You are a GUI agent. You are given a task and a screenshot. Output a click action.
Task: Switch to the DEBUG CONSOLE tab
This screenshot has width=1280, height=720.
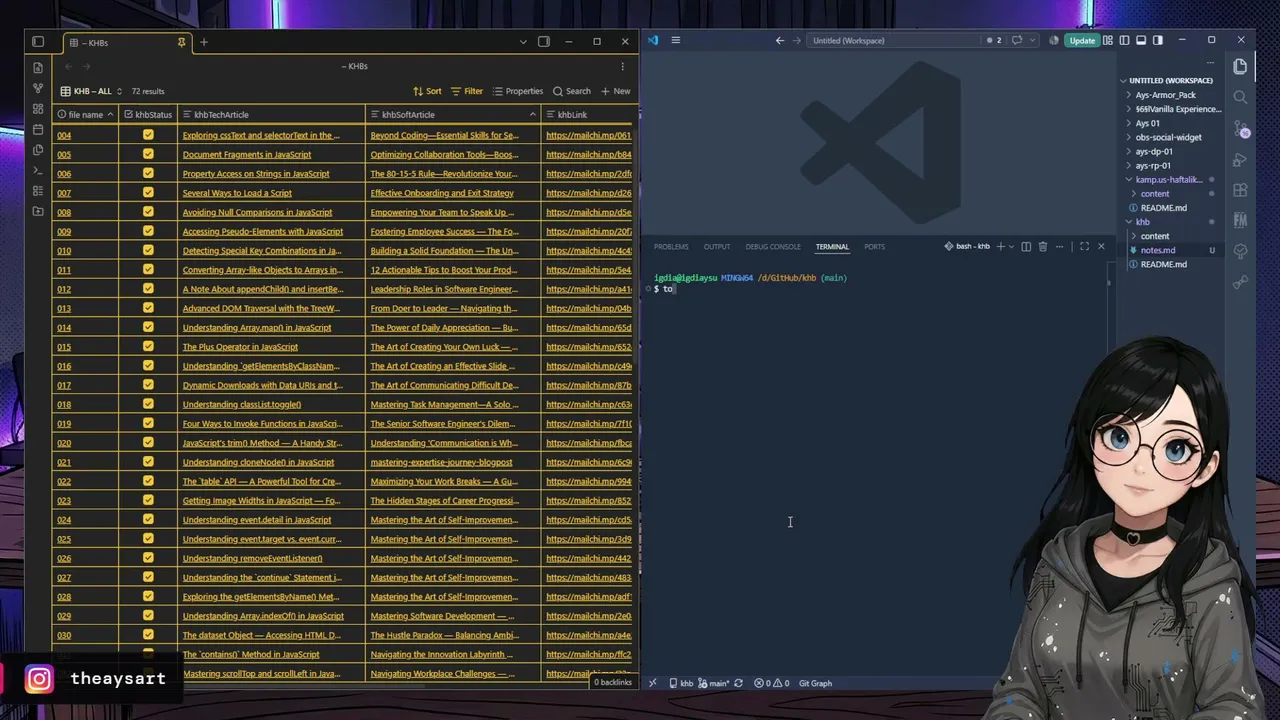click(773, 246)
